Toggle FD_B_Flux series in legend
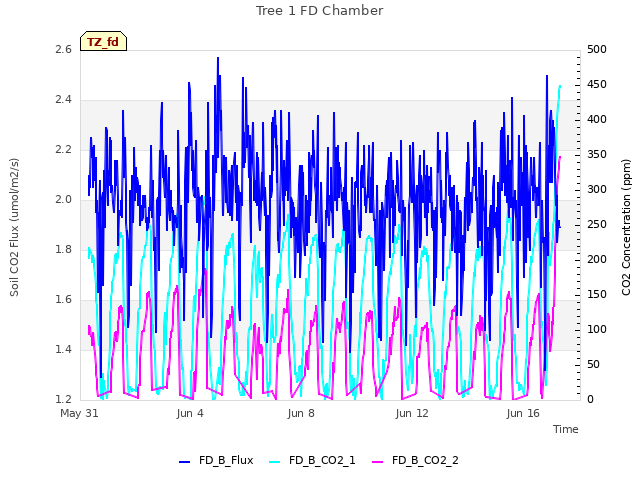 216,460
